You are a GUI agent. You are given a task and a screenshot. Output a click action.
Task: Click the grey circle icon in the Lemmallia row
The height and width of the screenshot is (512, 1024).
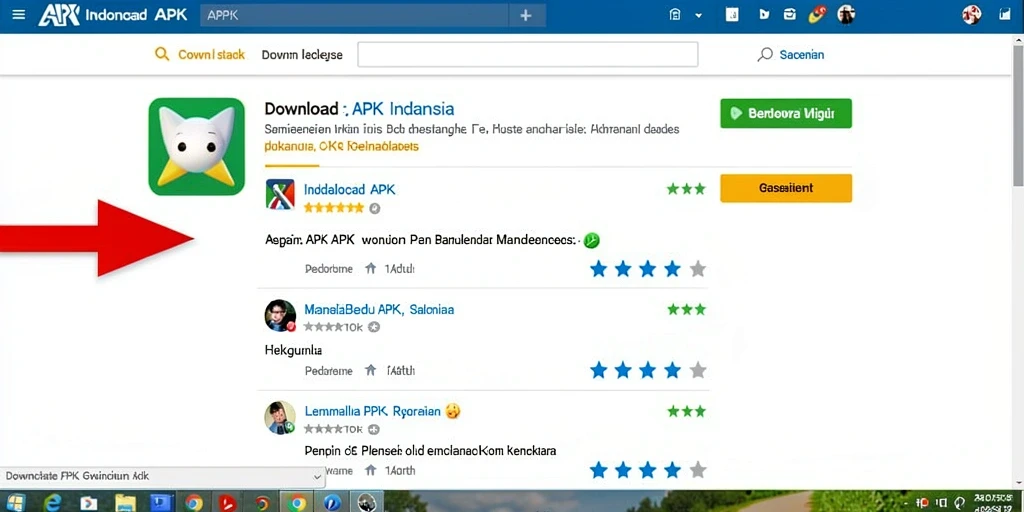[x=374, y=430]
